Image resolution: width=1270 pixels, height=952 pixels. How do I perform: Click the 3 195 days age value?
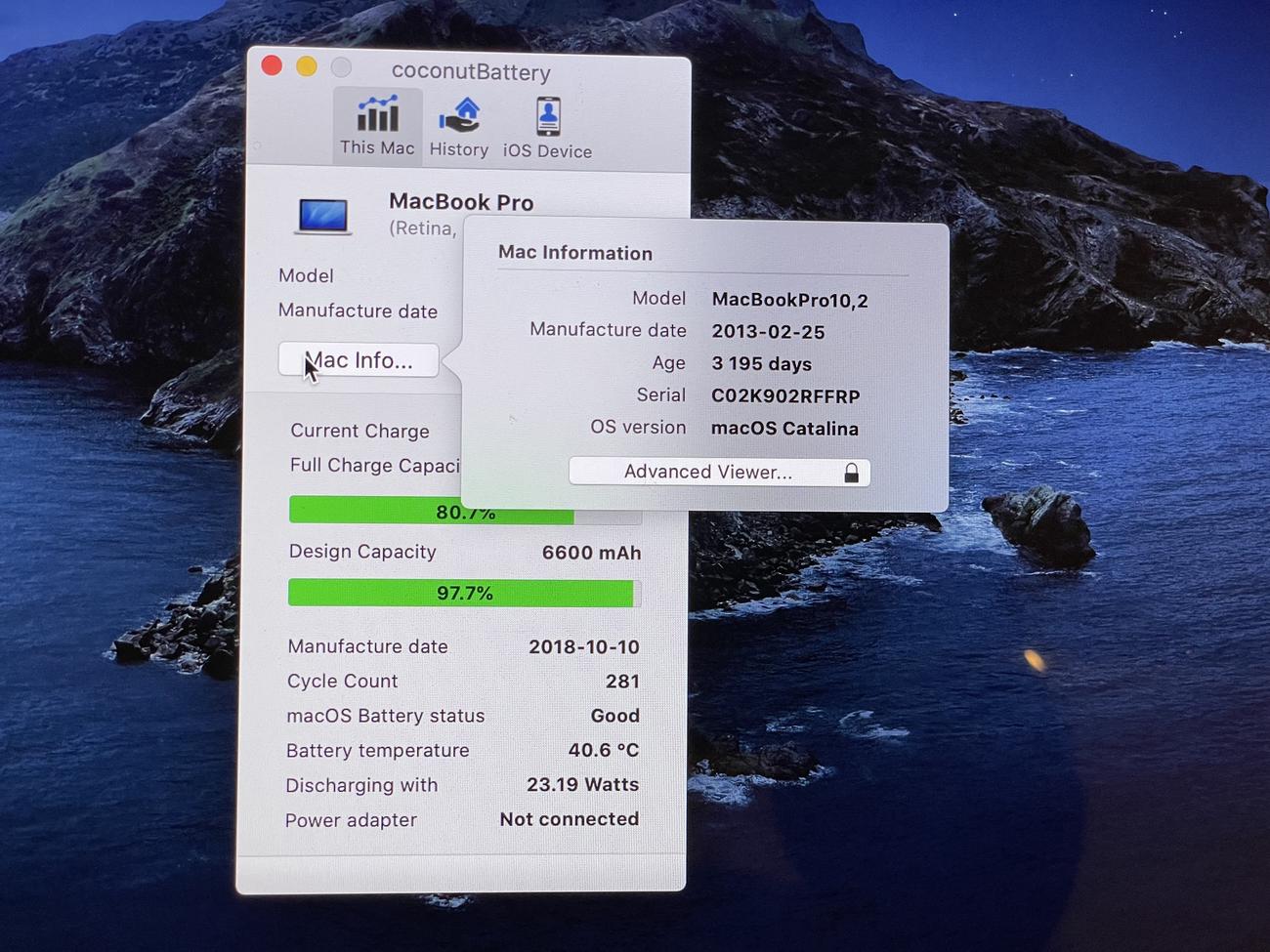click(x=761, y=364)
